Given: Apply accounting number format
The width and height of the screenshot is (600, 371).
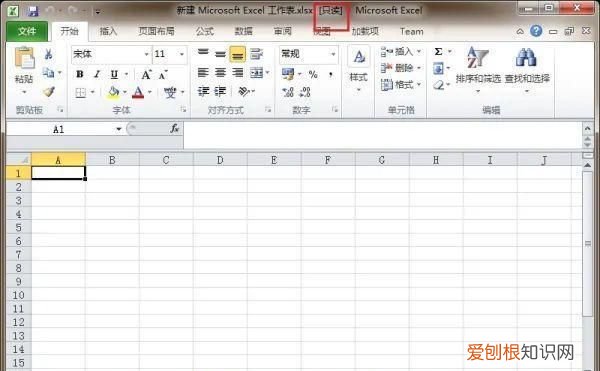Looking at the screenshot, I should (288, 73).
